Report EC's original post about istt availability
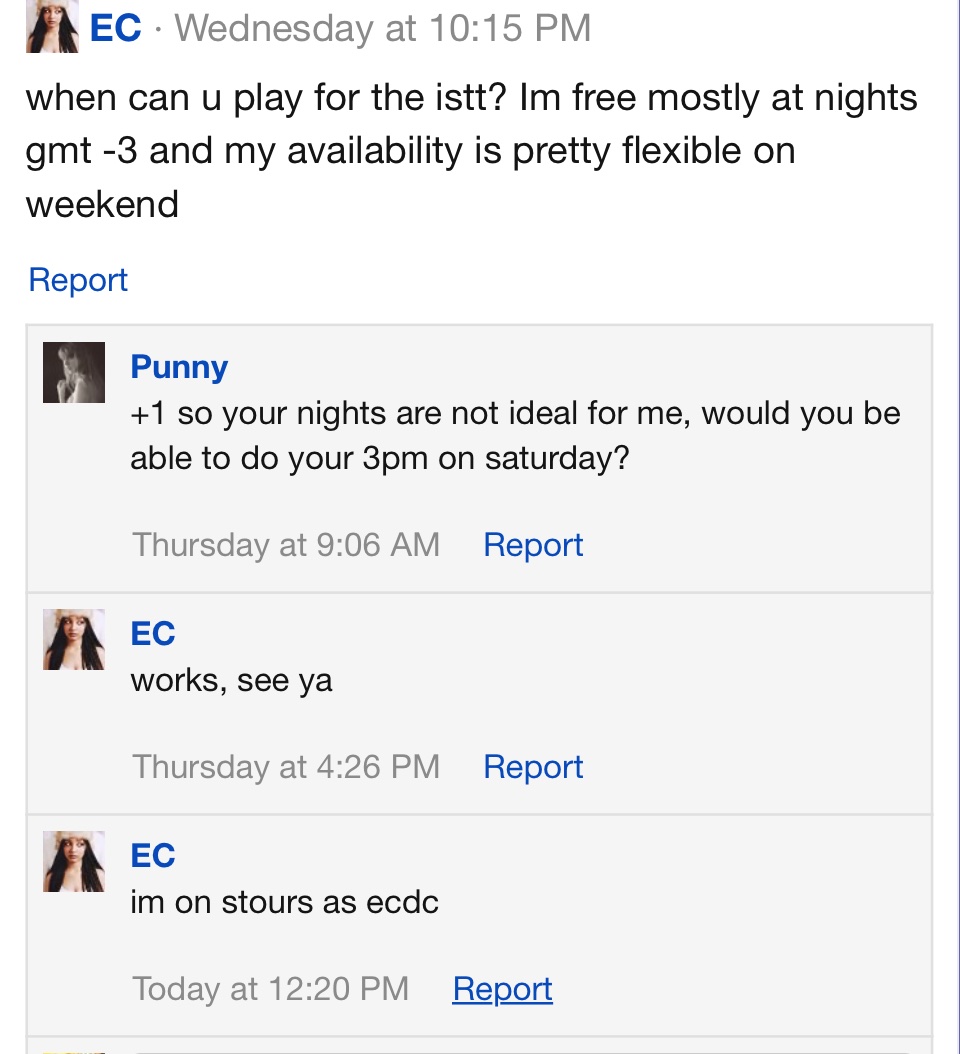Viewport: 960px width, 1054px height. click(78, 279)
